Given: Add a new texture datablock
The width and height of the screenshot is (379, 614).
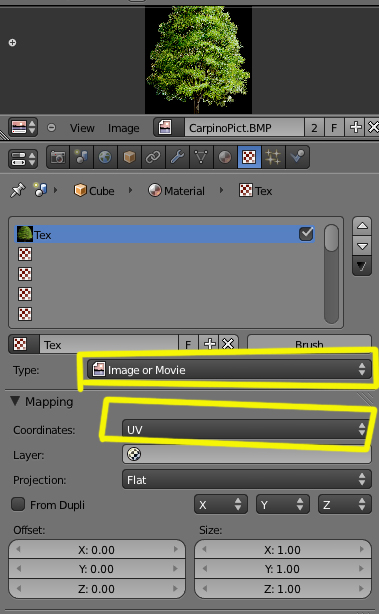Looking at the screenshot, I should [x=209, y=345].
